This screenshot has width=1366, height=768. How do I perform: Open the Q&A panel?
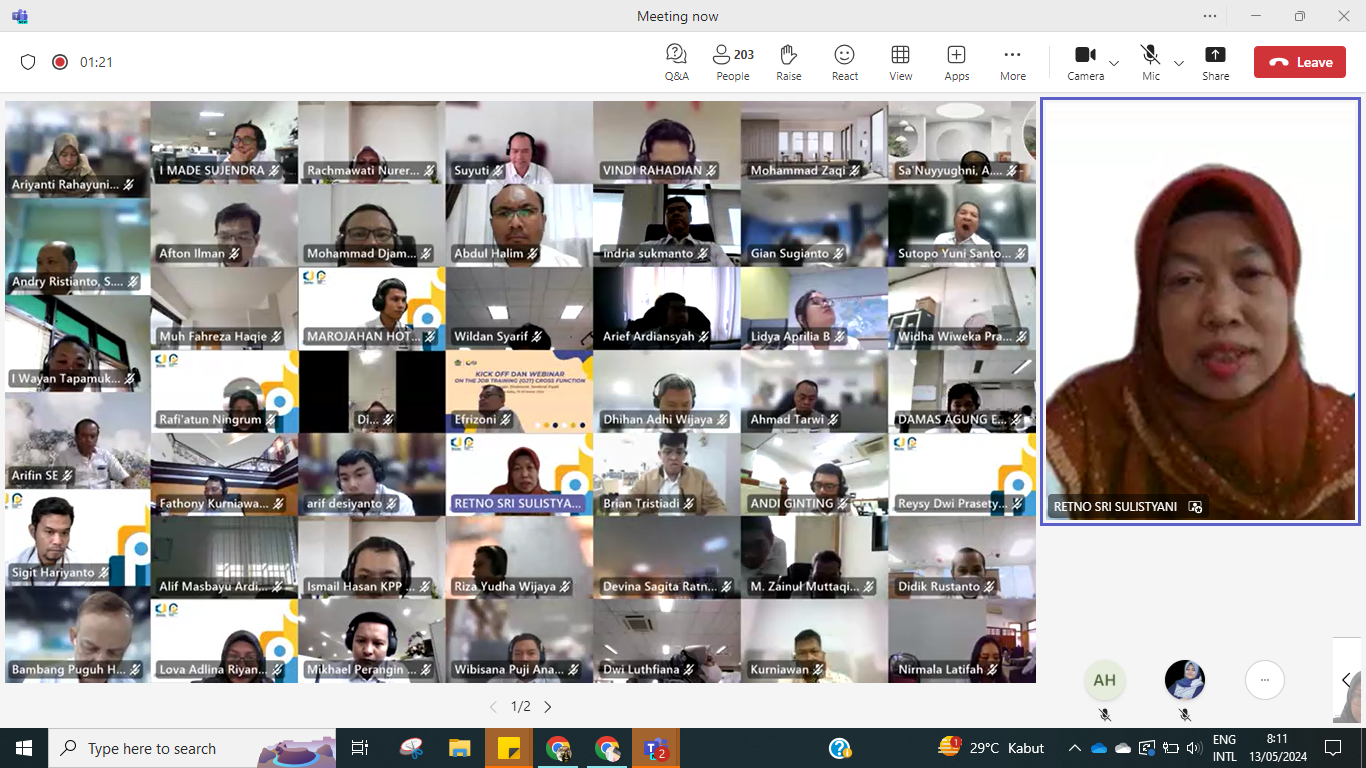[676, 61]
